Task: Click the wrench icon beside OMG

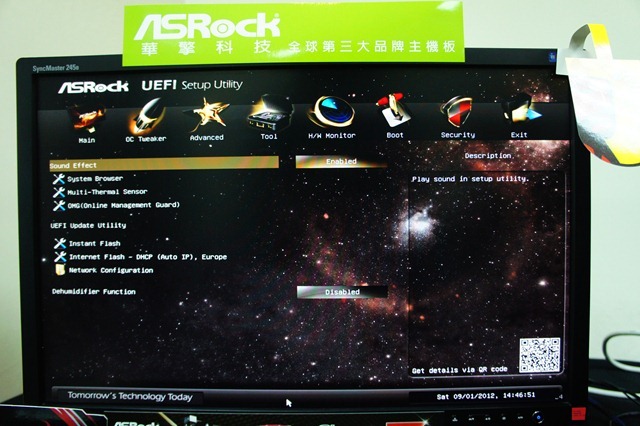Action: (58, 205)
